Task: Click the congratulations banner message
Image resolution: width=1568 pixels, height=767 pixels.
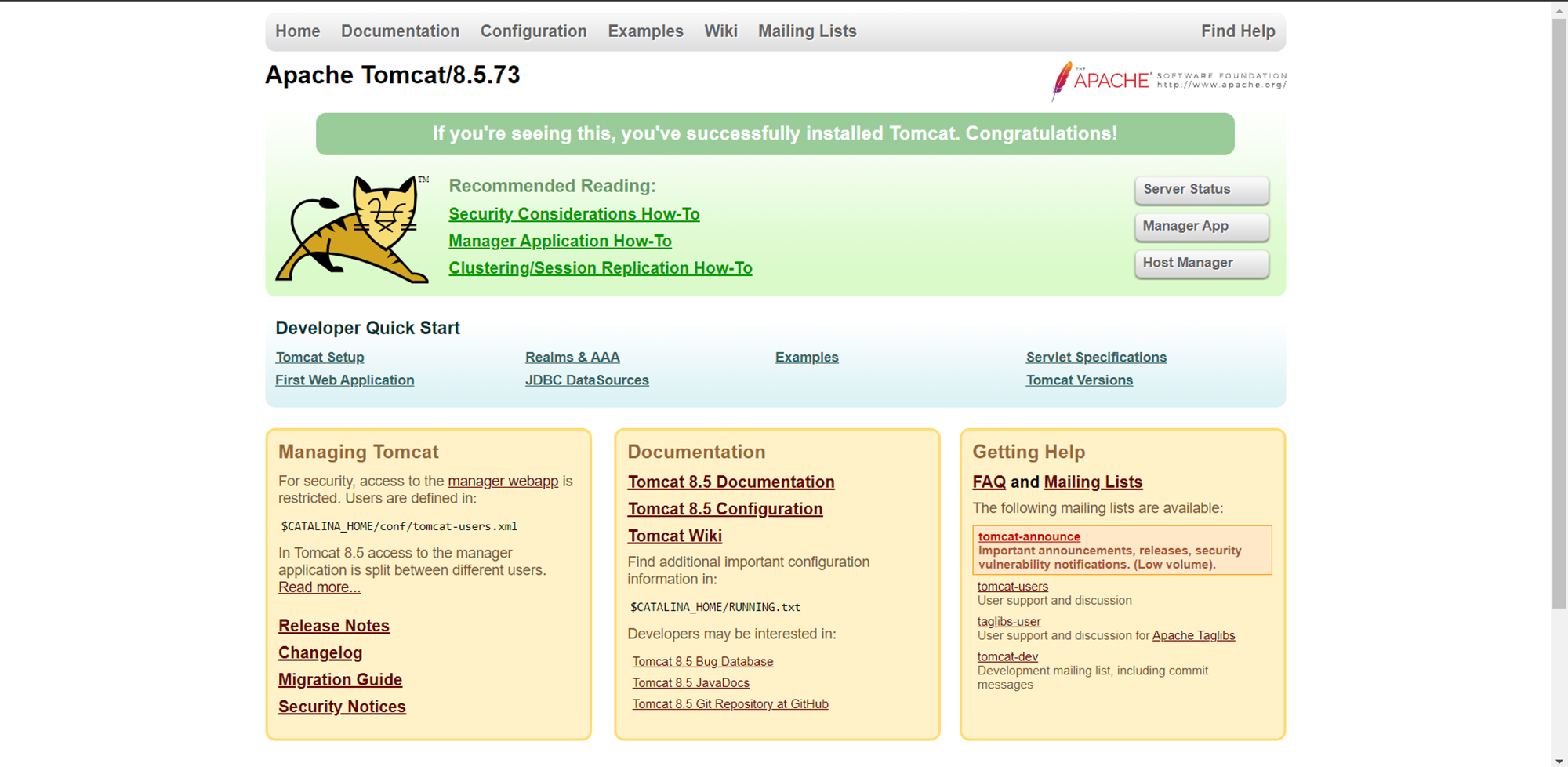Action: tap(775, 134)
